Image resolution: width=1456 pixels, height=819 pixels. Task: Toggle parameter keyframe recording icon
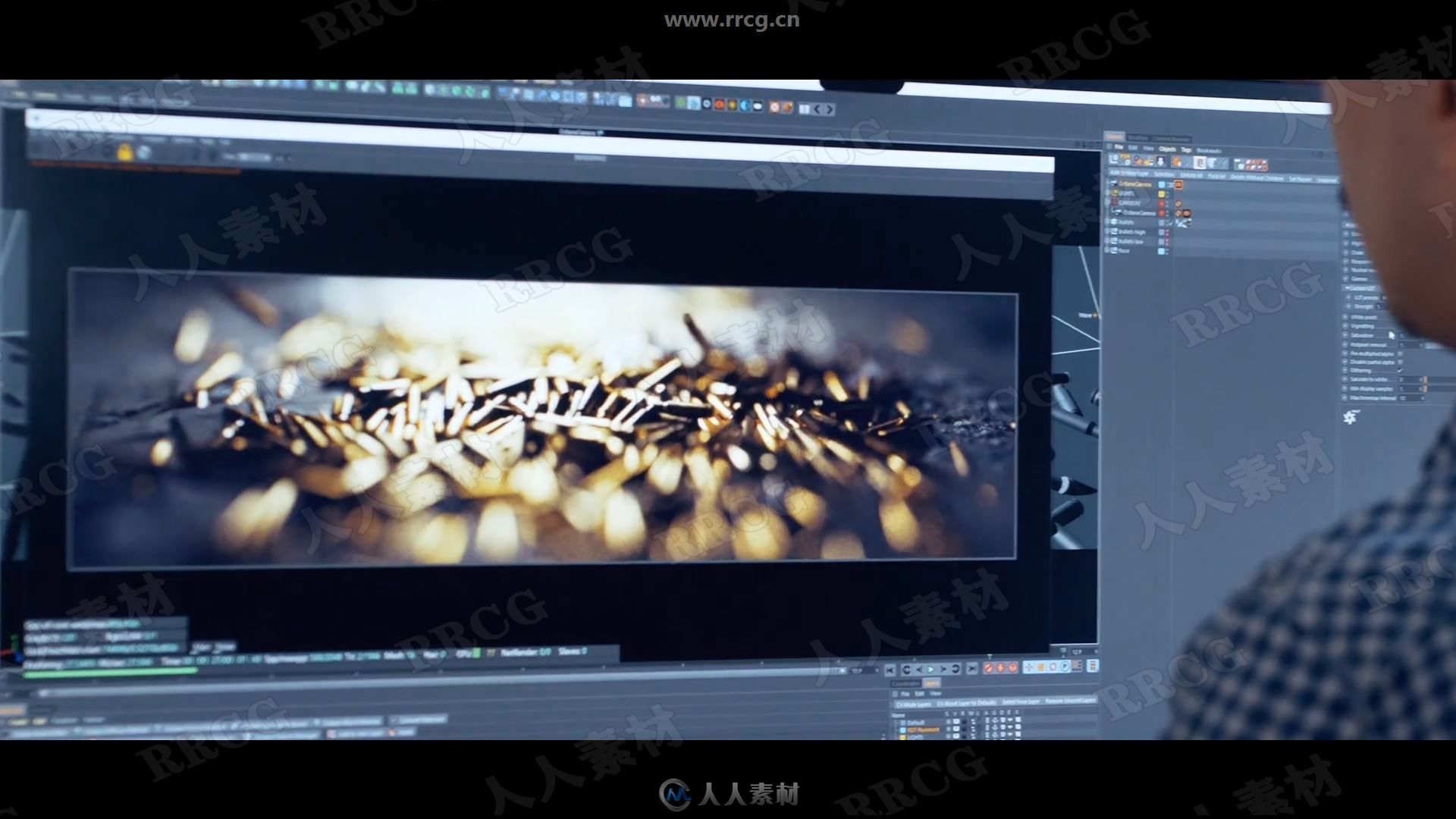(1065, 667)
